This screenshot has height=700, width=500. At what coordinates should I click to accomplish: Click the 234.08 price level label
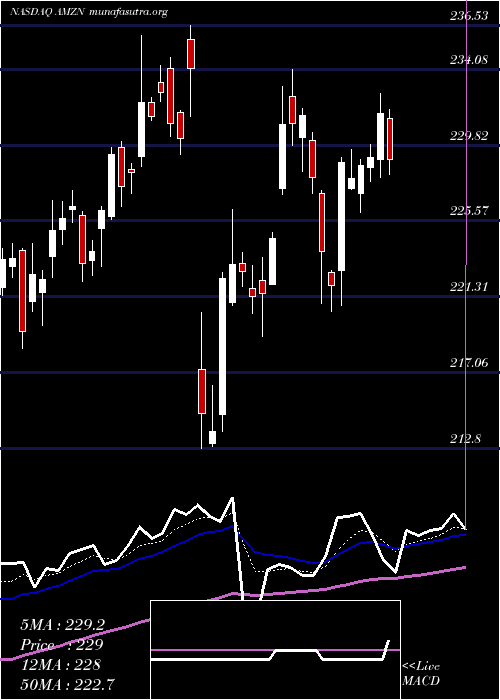tap(468, 59)
